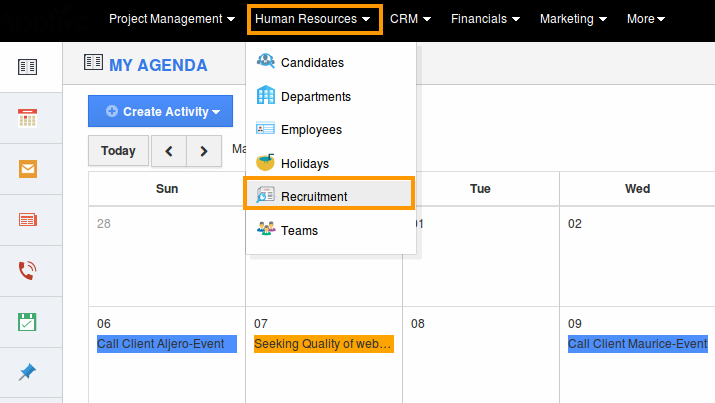Expand the More menu
715x403 pixels.
pos(646,19)
